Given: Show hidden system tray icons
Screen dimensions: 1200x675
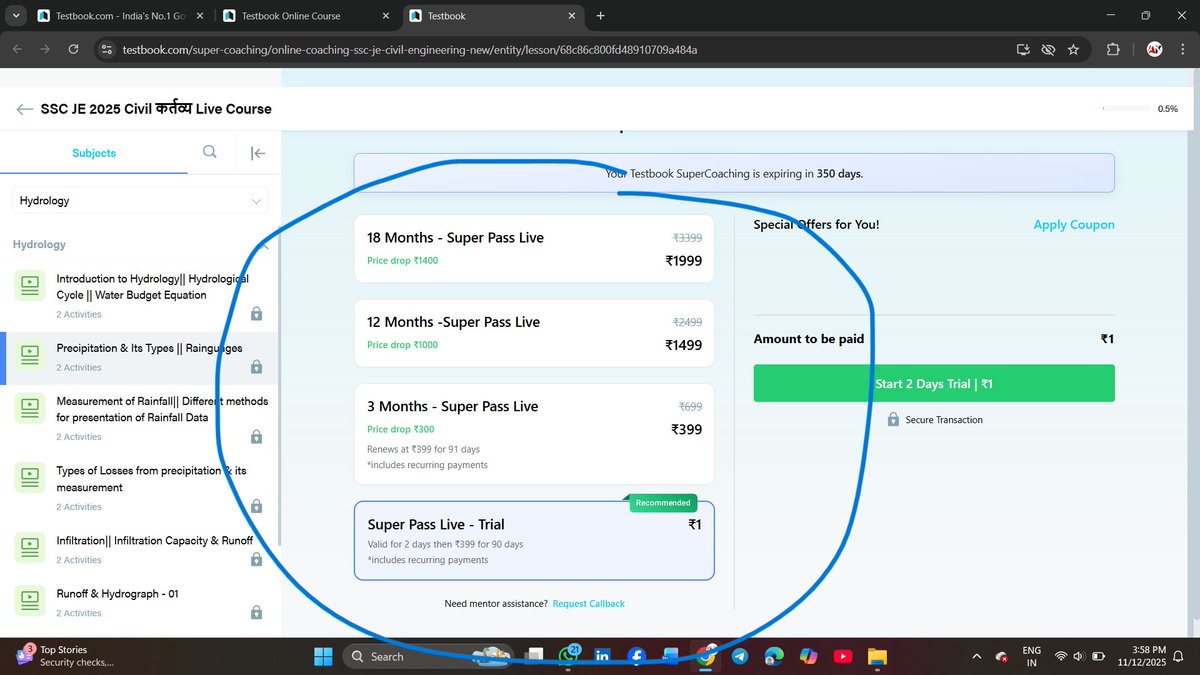Looking at the screenshot, I should 977,656.
